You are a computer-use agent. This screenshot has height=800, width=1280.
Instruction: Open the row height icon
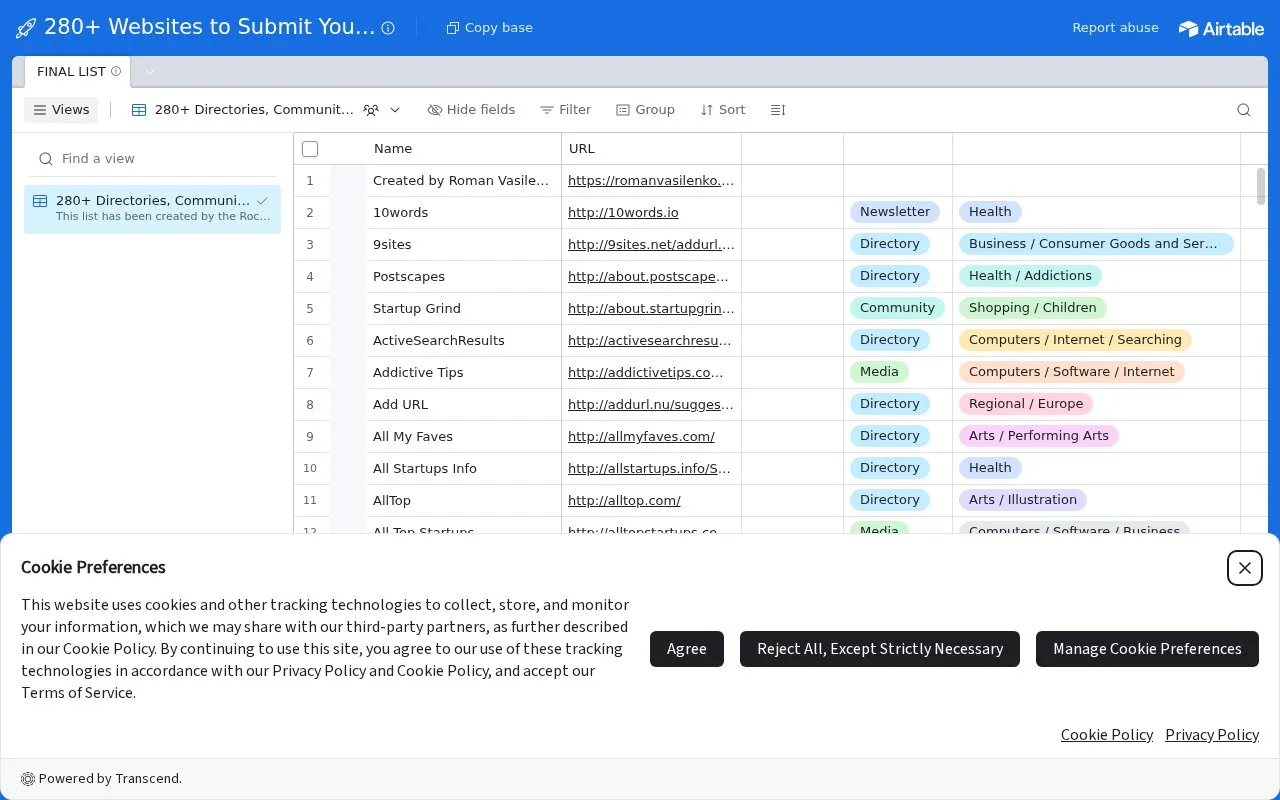(x=778, y=110)
